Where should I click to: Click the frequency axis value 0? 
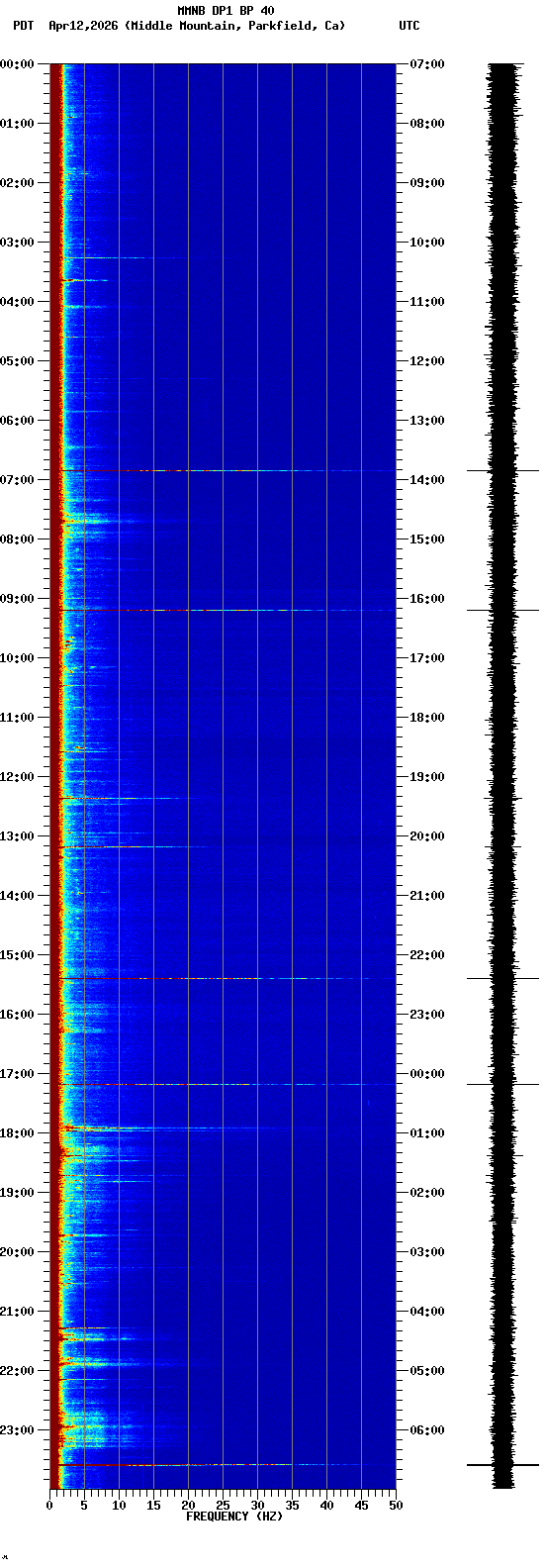pyautogui.click(x=49, y=1506)
